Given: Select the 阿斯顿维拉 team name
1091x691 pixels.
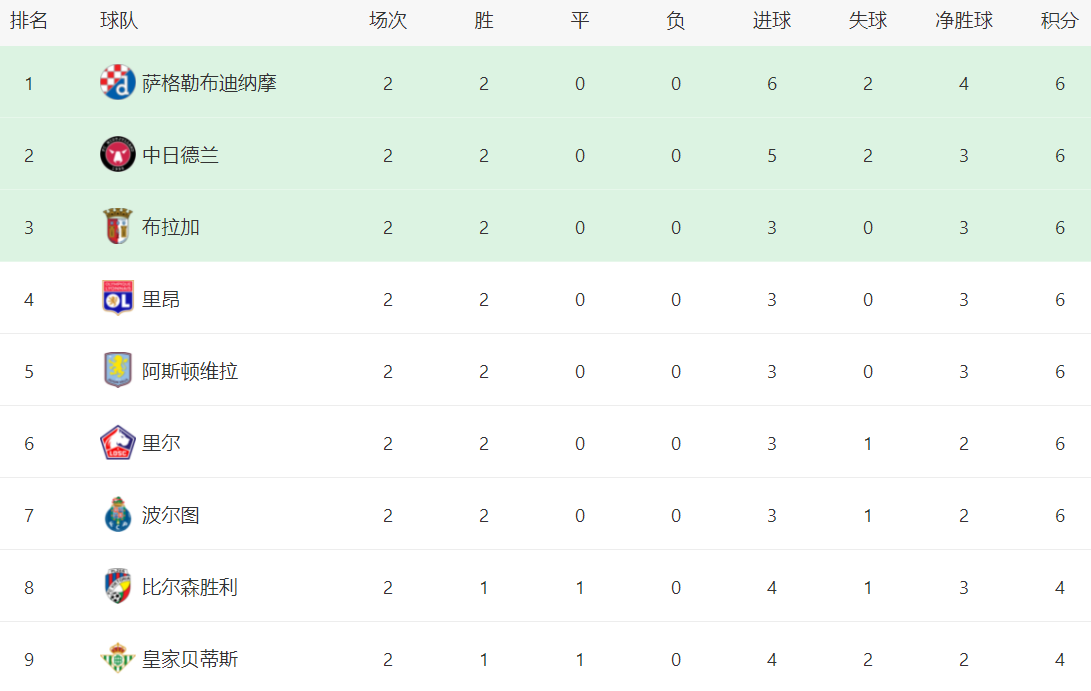Looking at the screenshot, I should tap(190, 371).
